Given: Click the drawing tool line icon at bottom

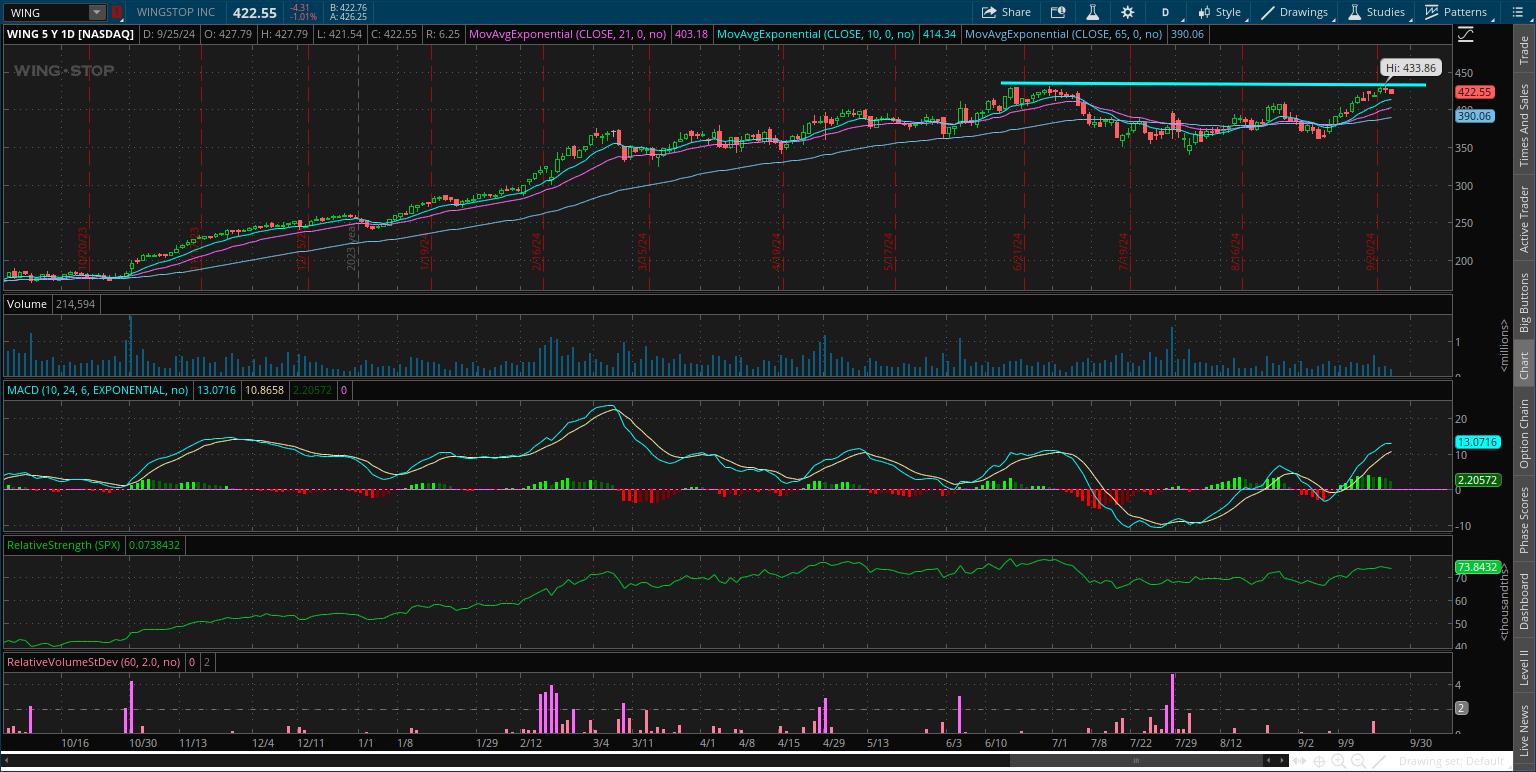Looking at the screenshot, I should click(1379, 761).
